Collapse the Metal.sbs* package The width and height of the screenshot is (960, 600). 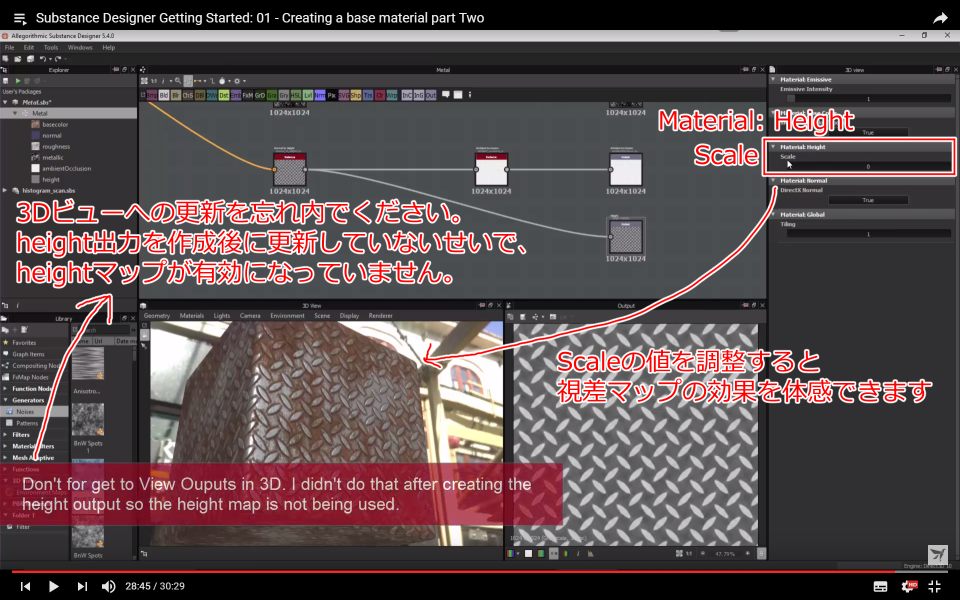(x=6, y=102)
